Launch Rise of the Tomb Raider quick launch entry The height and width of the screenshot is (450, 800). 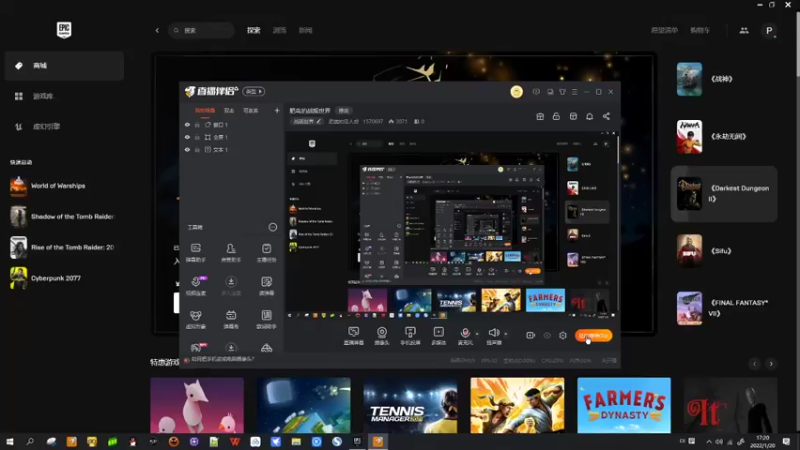[64, 247]
